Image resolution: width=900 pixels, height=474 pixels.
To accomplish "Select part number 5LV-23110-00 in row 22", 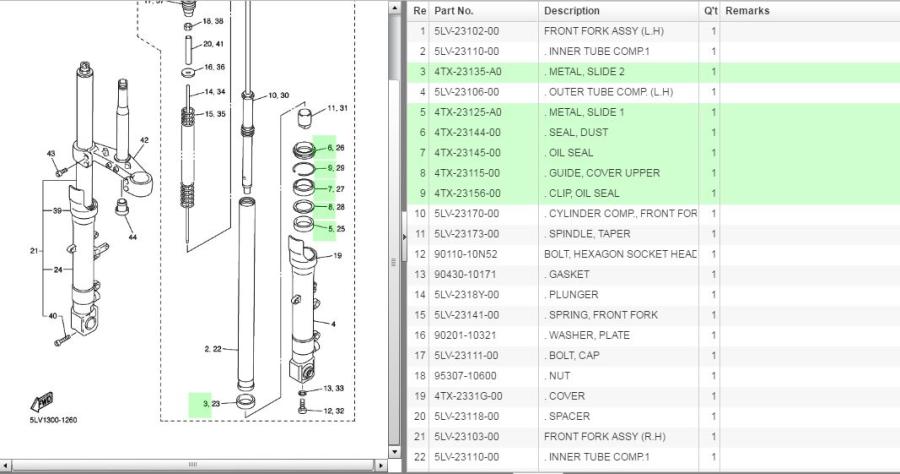I will coord(467,457).
